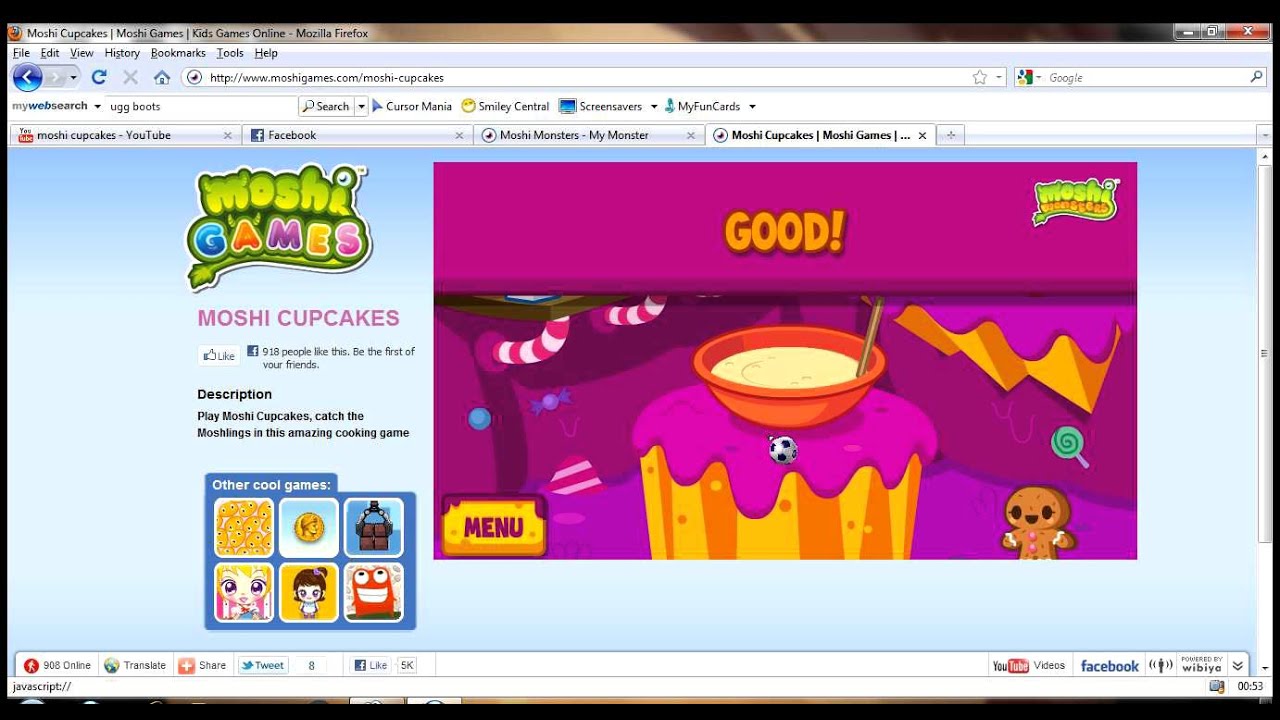Open the brown-haired girl game thumbnail
The width and height of the screenshot is (1280, 720).
(x=309, y=592)
